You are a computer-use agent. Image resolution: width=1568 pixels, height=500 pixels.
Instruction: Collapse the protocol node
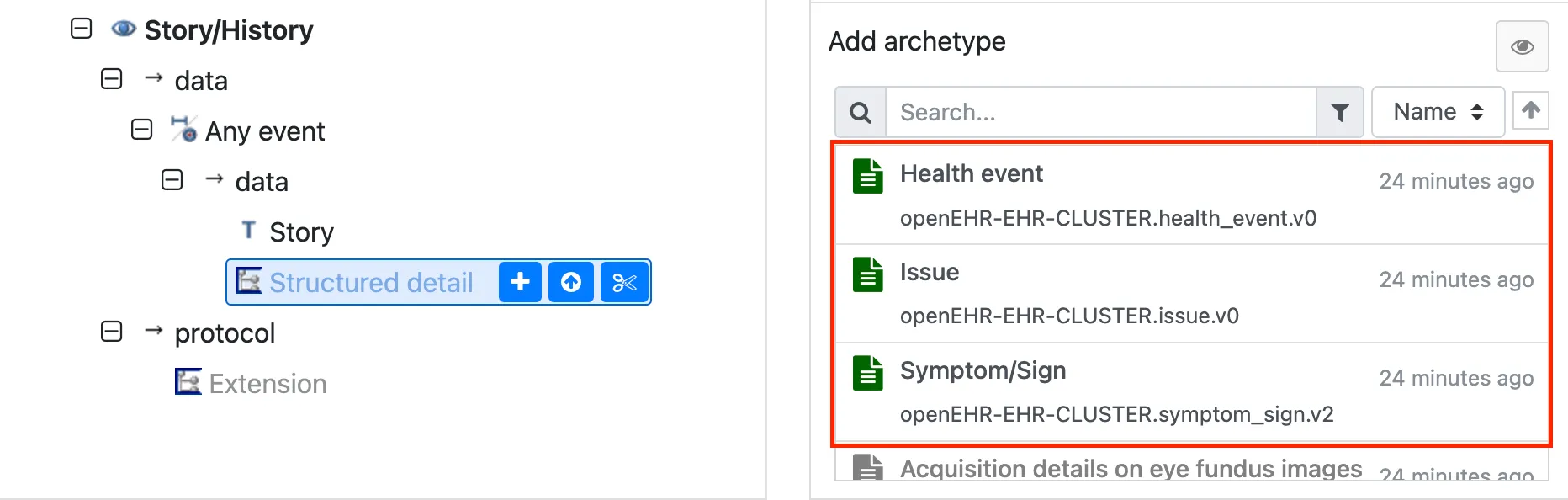[112, 332]
